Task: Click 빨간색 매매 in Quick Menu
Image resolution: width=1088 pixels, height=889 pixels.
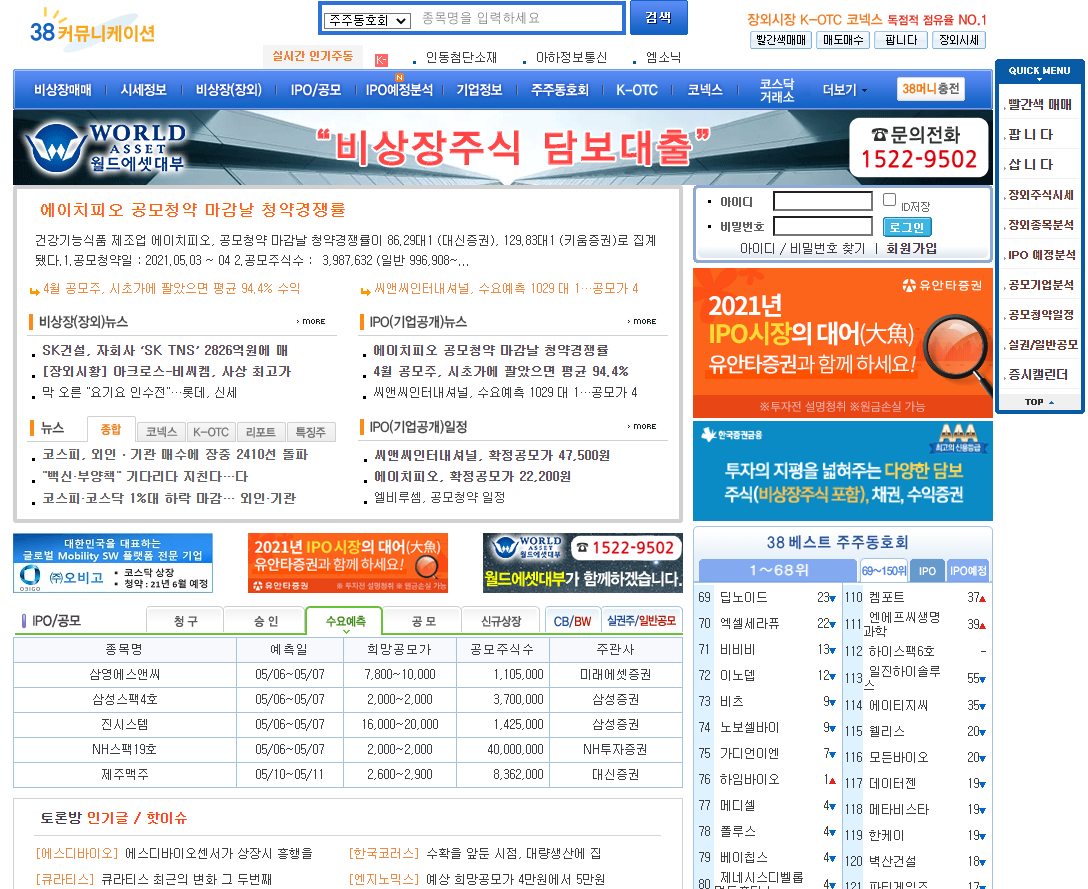Action: [1039, 104]
